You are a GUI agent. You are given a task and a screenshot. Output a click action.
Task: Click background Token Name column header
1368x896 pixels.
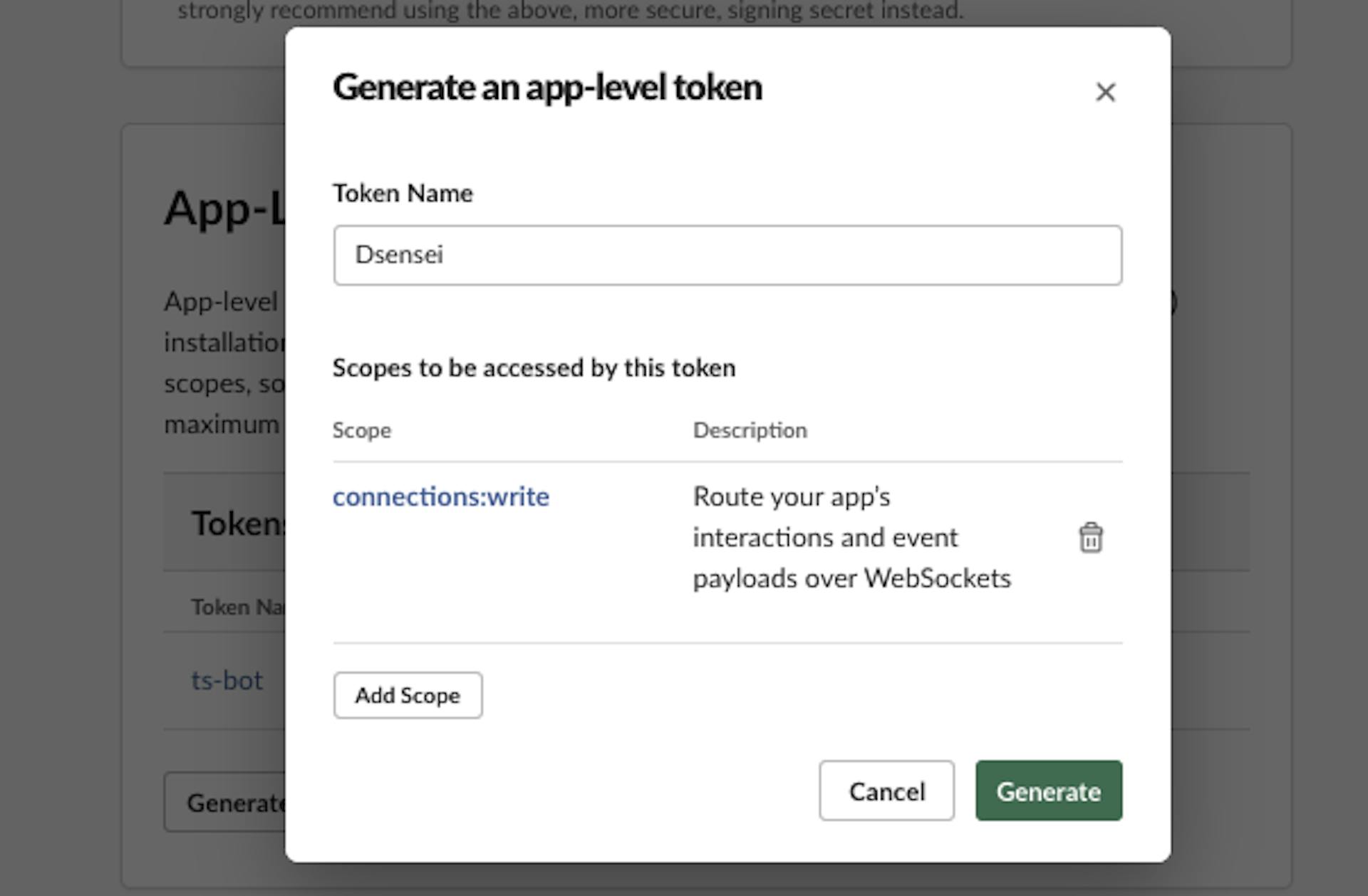click(x=237, y=607)
